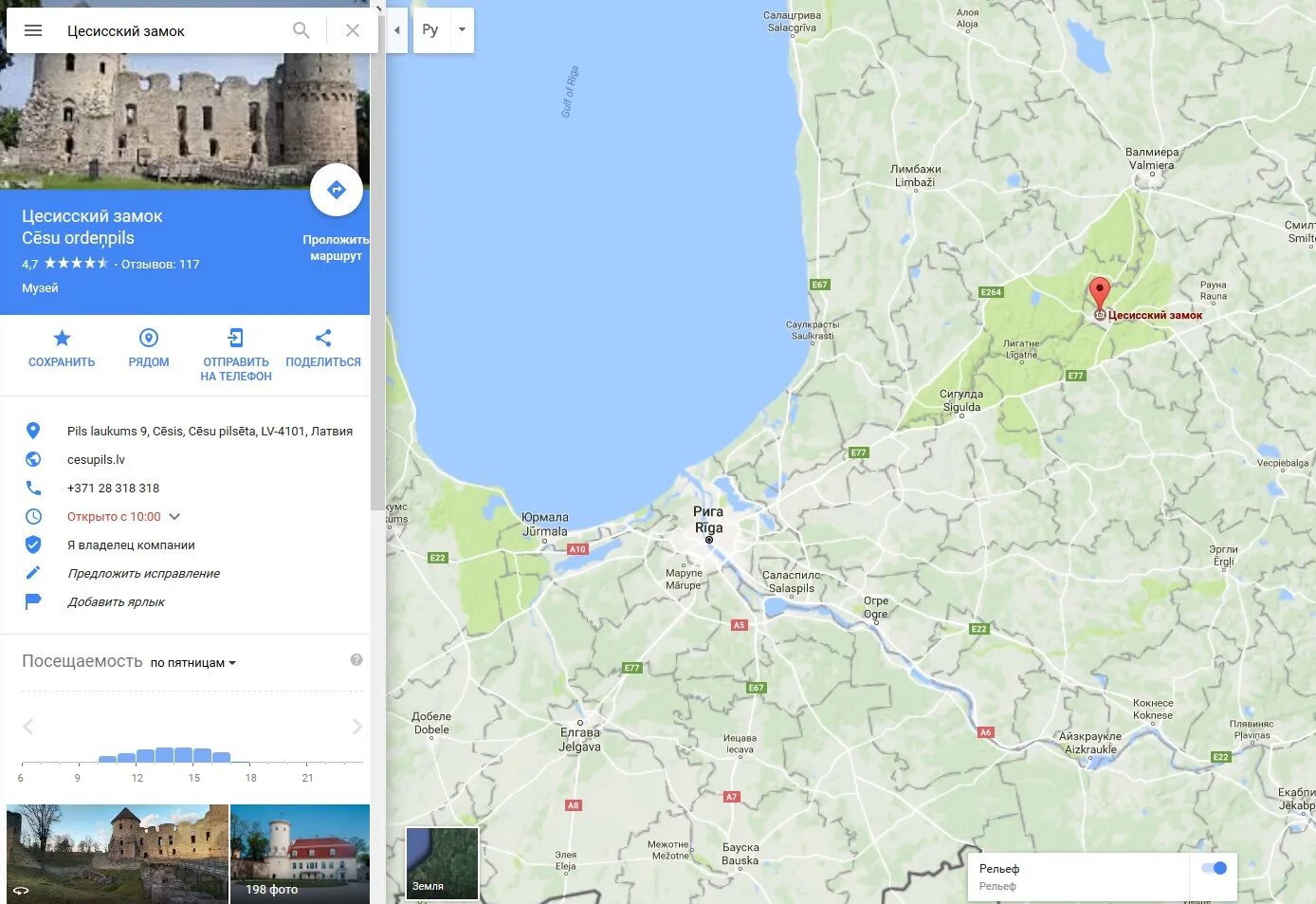Viewport: 1316px width, 904px height.
Task: Click the Музей category text
Action: tap(40, 287)
